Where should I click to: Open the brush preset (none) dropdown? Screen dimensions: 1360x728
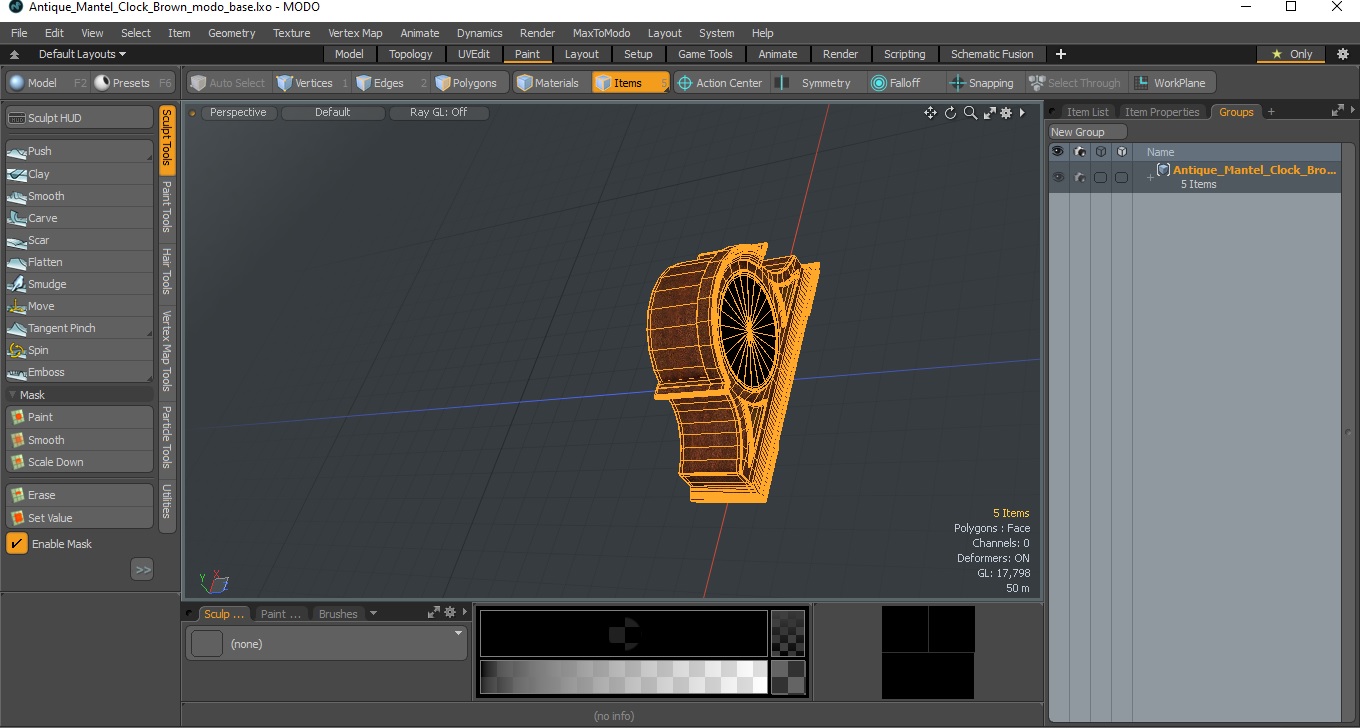(326, 644)
